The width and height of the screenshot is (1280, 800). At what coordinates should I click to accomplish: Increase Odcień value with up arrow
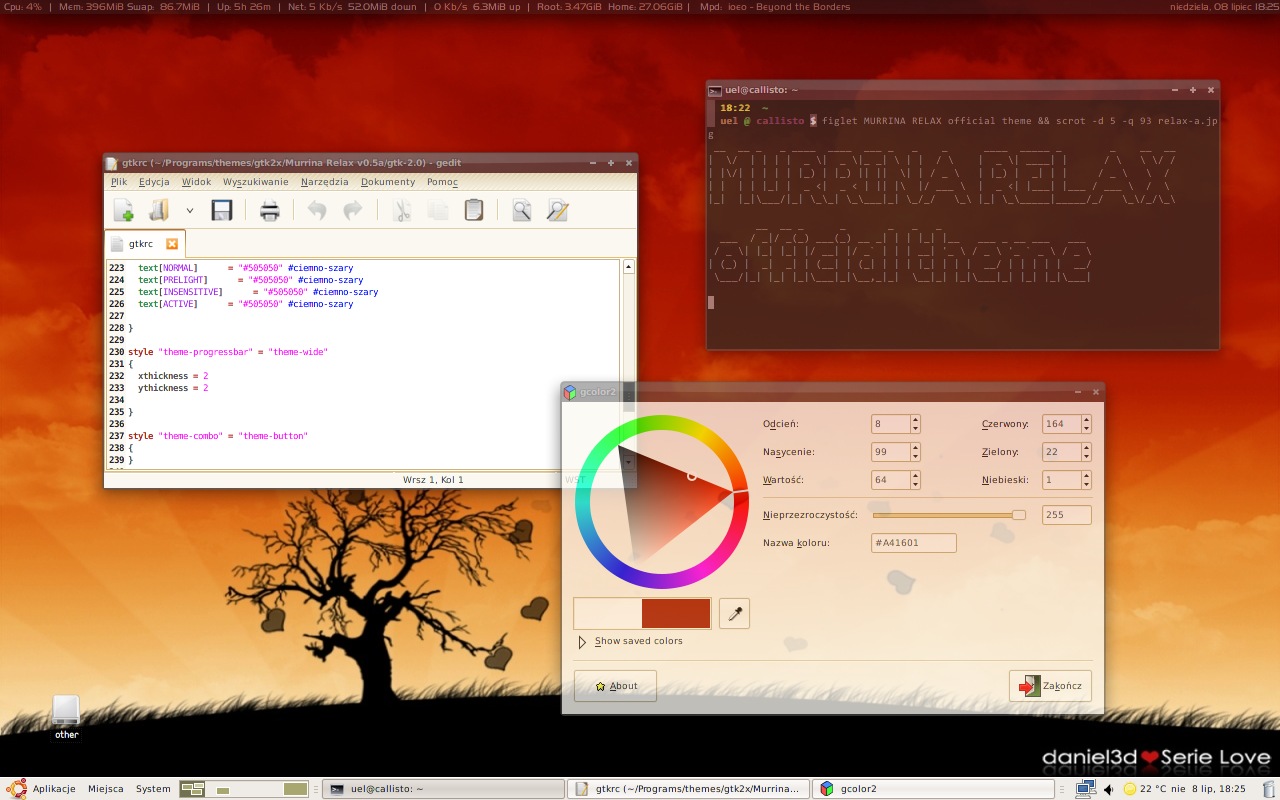pyautogui.click(x=915, y=419)
